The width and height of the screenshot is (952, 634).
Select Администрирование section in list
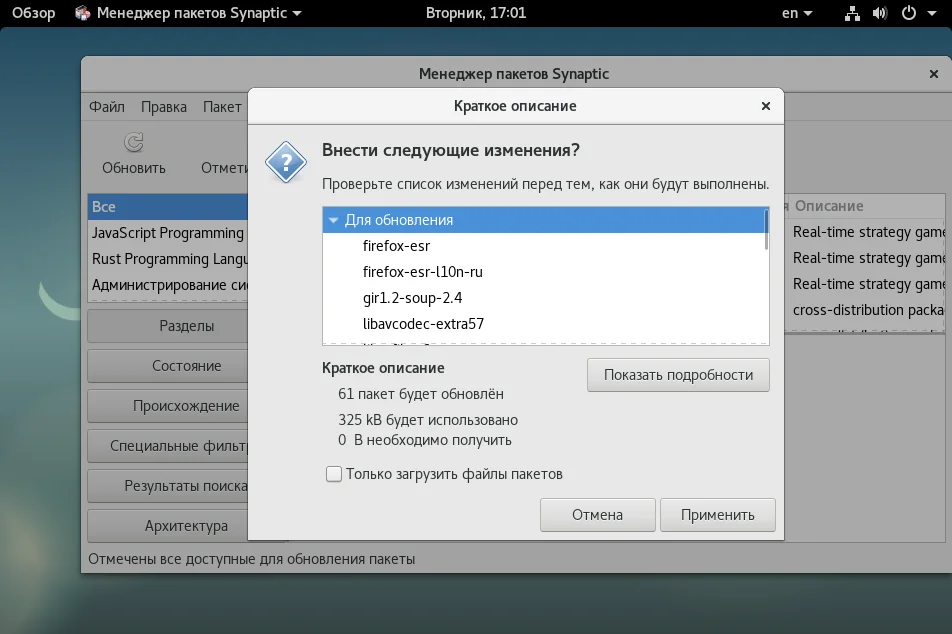(x=168, y=285)
